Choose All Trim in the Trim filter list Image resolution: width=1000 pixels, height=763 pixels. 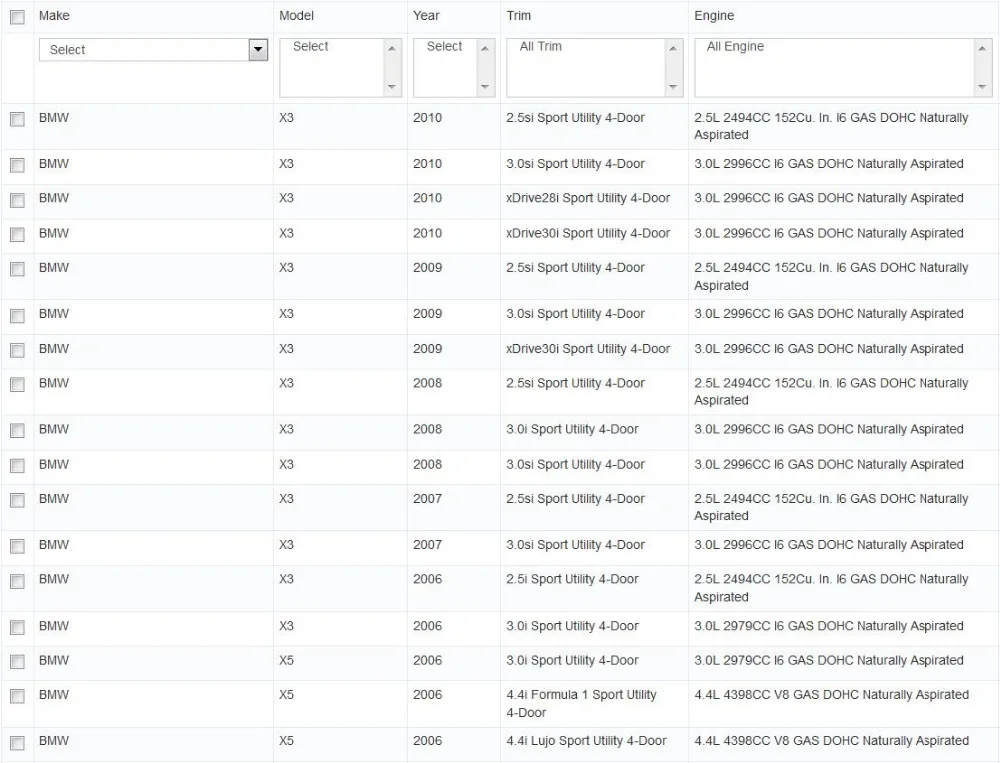pos(541,47)
